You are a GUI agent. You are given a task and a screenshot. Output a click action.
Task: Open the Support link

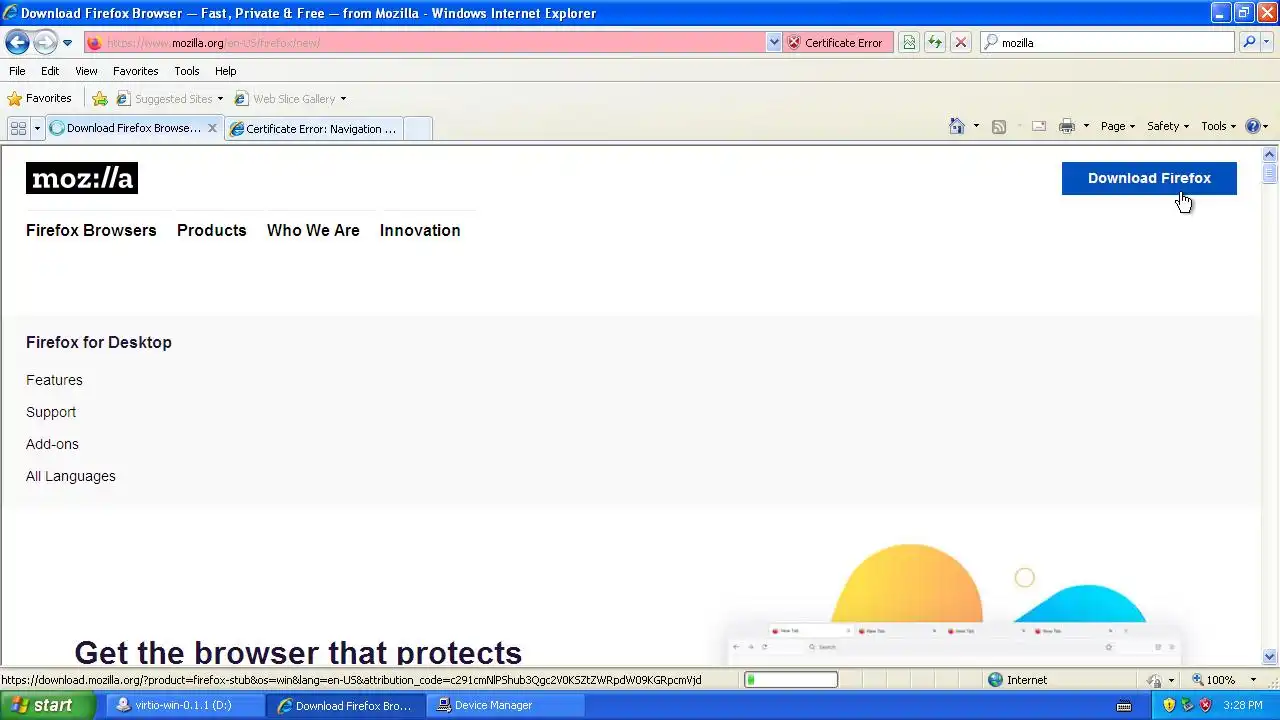point(51,412)
